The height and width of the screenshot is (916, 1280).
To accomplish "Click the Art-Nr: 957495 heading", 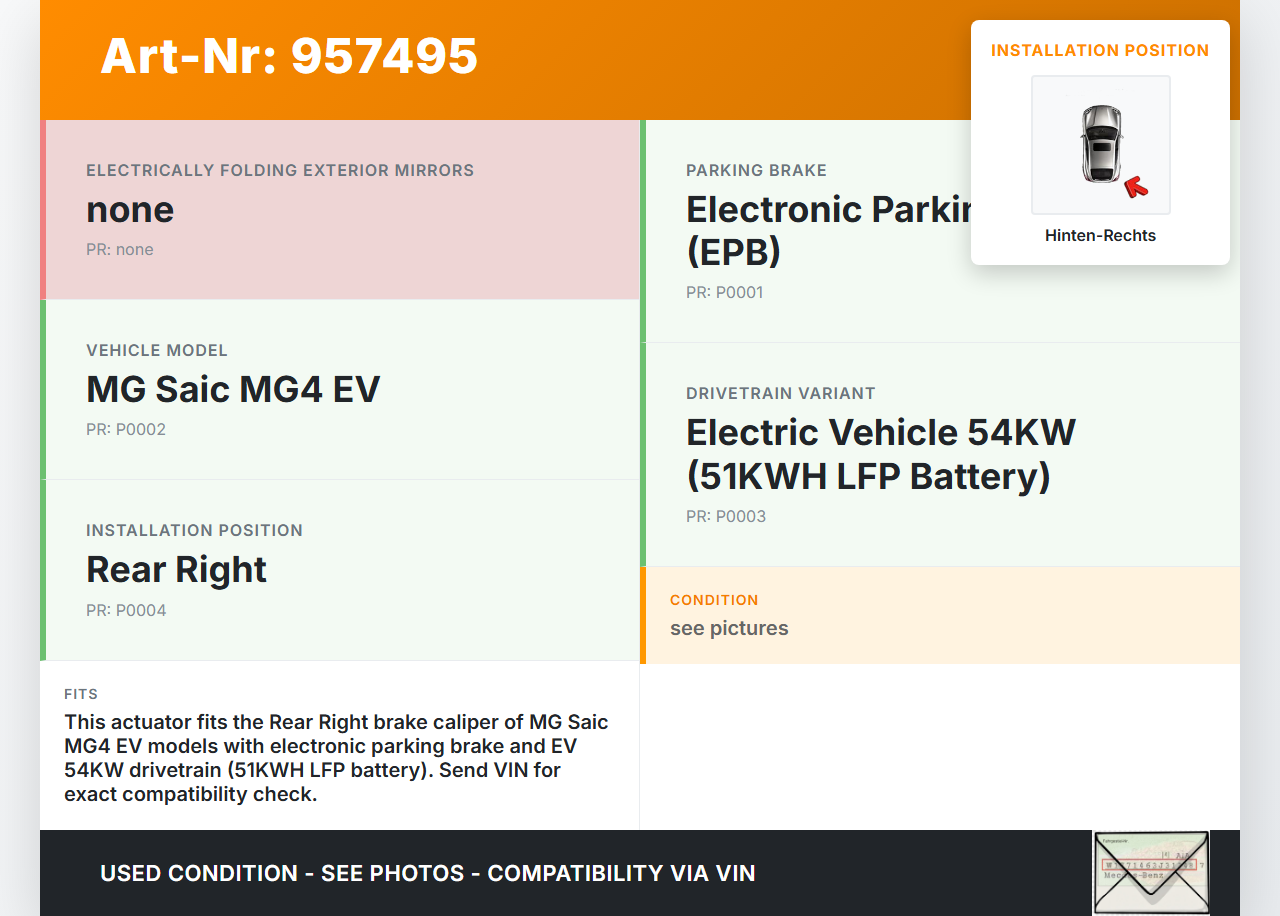I will click(x=289, y=56).
